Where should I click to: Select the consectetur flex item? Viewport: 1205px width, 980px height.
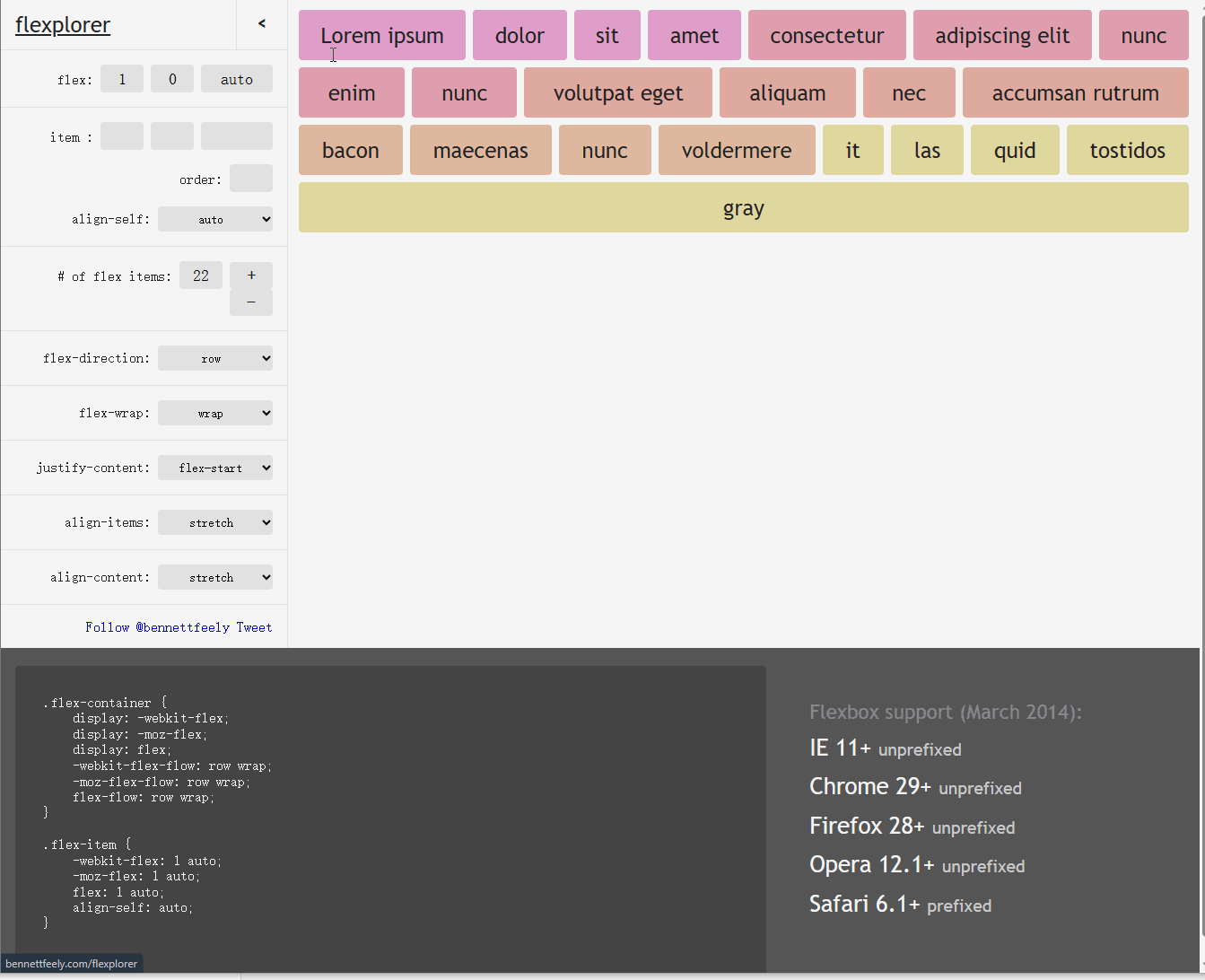click(x=827, y=35)
